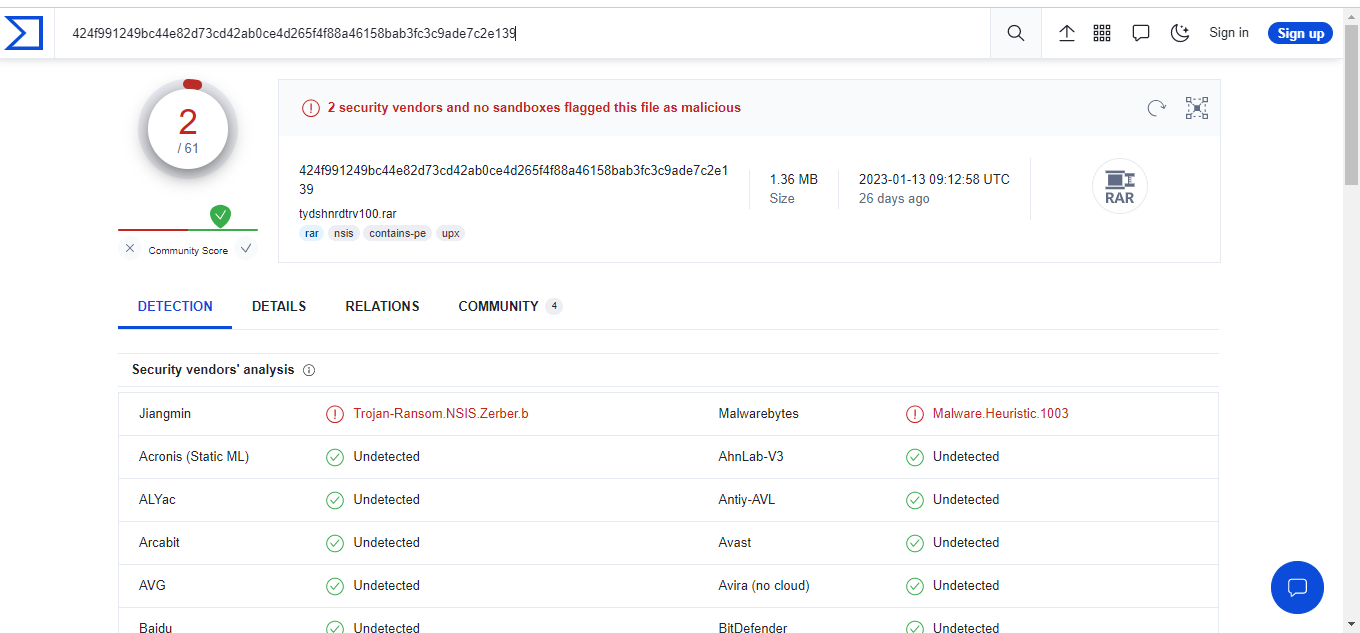Click the malicious vendors warning banner text

[x=534, y=108]
